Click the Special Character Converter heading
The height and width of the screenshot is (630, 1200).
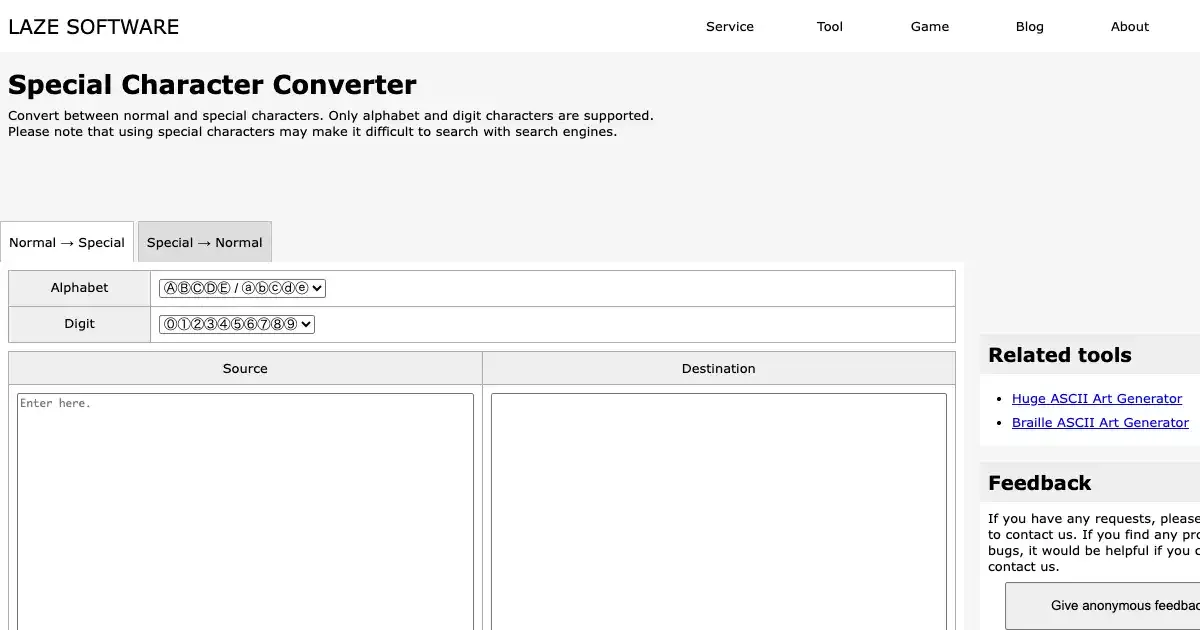point(212,85)
